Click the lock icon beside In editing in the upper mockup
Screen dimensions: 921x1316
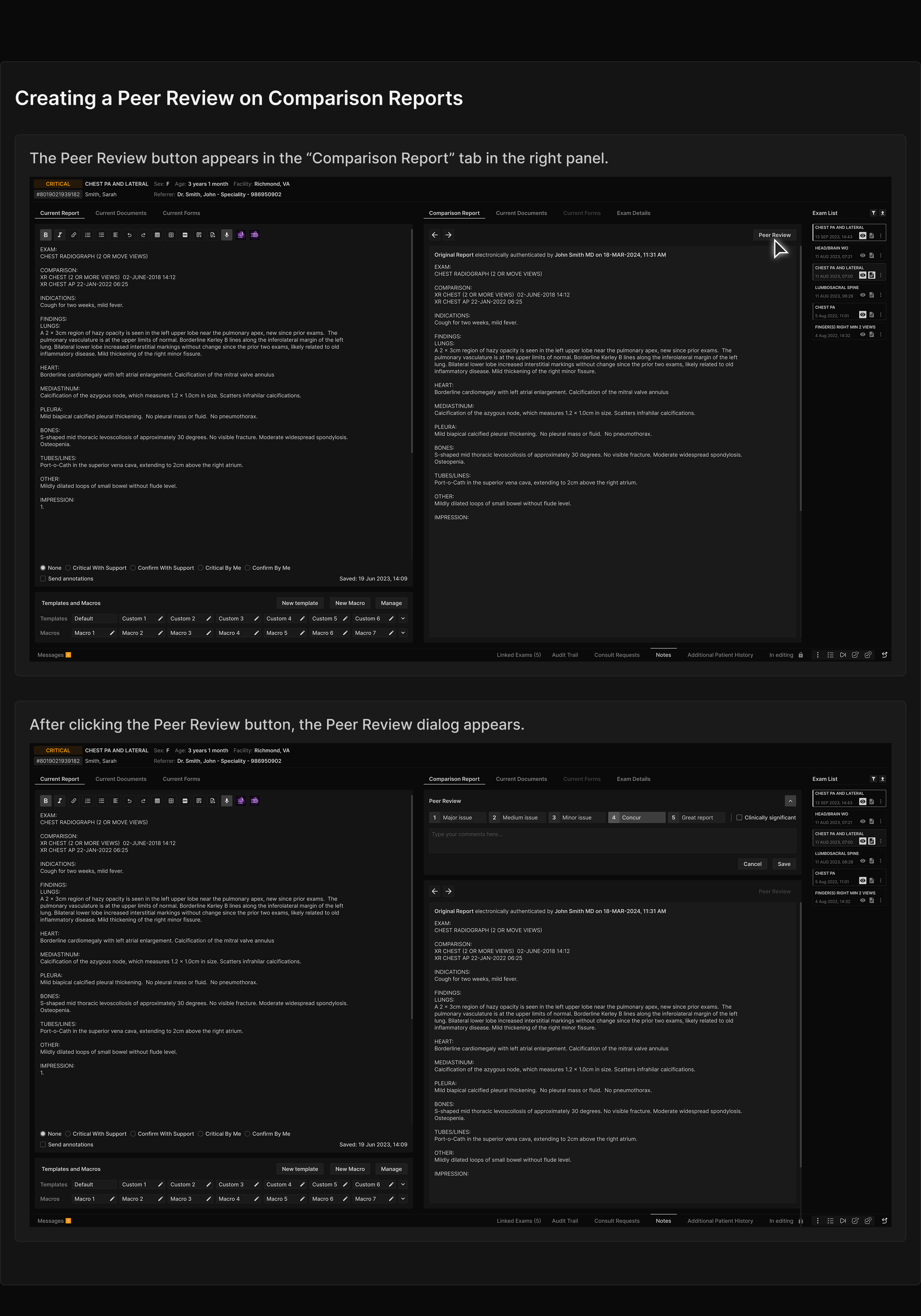click(x=801, y=655)
